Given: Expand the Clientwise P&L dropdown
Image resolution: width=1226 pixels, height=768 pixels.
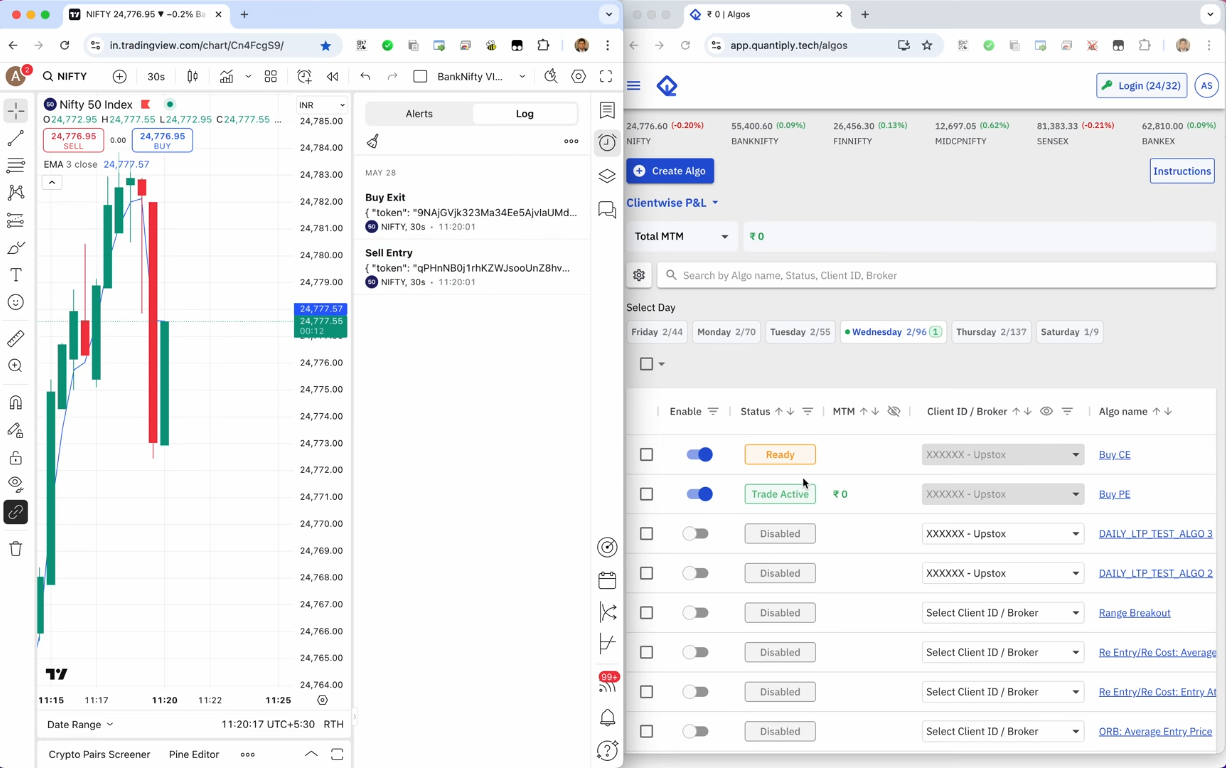Looking at the screenshot, I should [672, 203].
